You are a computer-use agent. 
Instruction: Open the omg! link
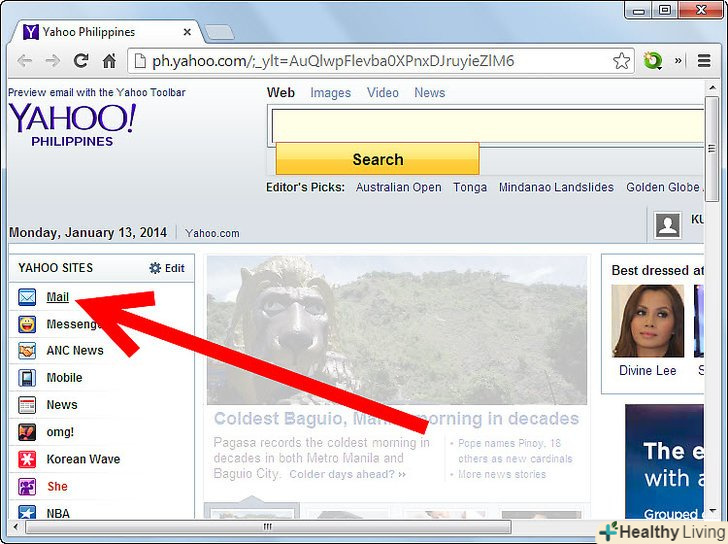60,432
